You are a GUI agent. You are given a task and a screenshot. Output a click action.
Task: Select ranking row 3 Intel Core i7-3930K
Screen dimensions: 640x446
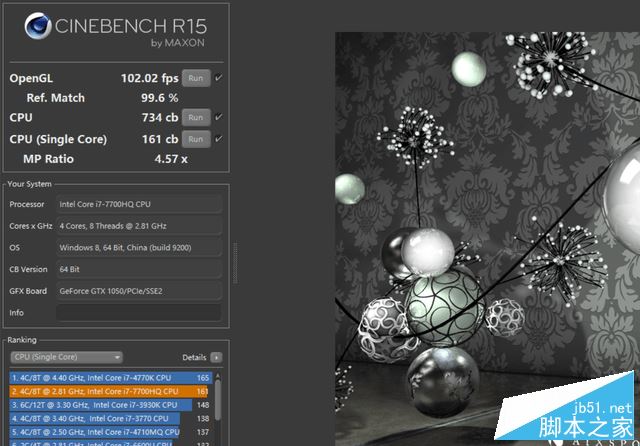[109, 405]
